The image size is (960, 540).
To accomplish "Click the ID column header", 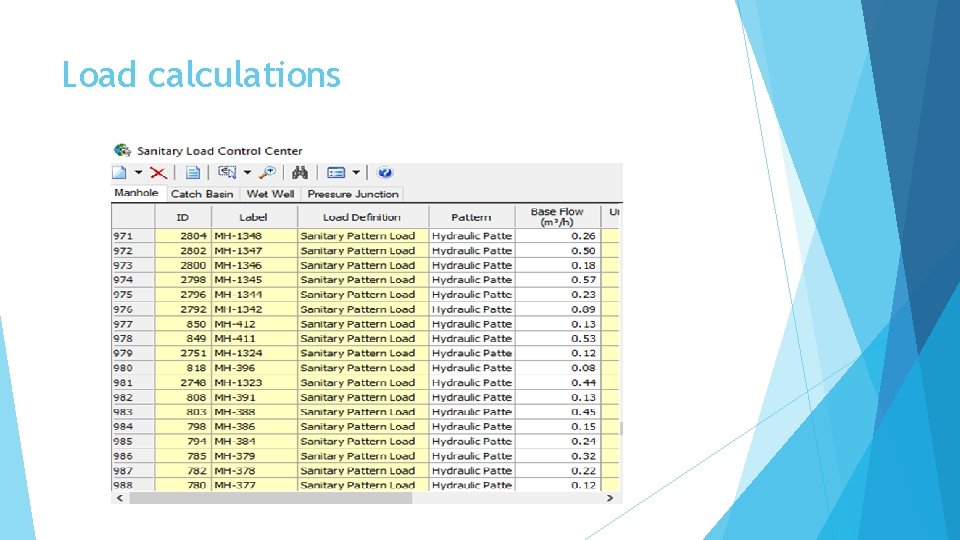I will (x=182, y=217).
